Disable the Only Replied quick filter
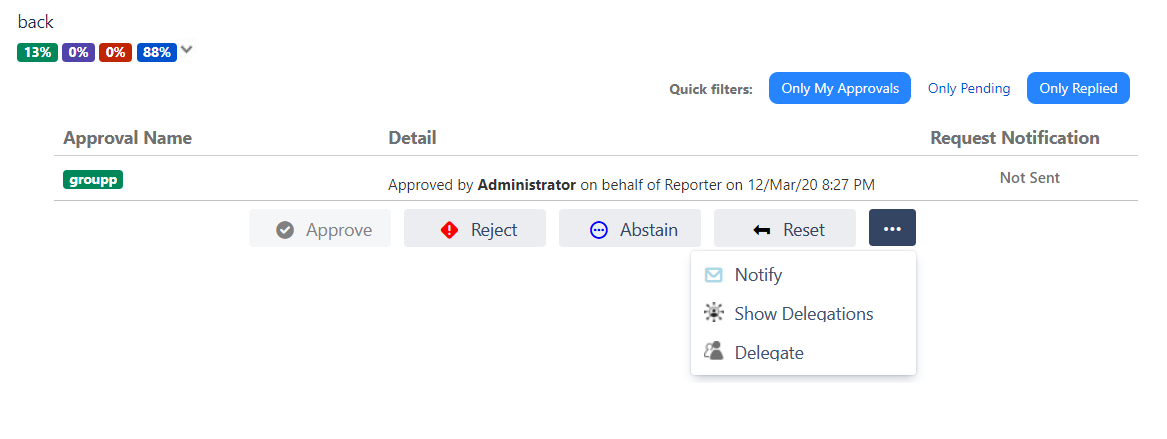 [x=1078, y=88]
